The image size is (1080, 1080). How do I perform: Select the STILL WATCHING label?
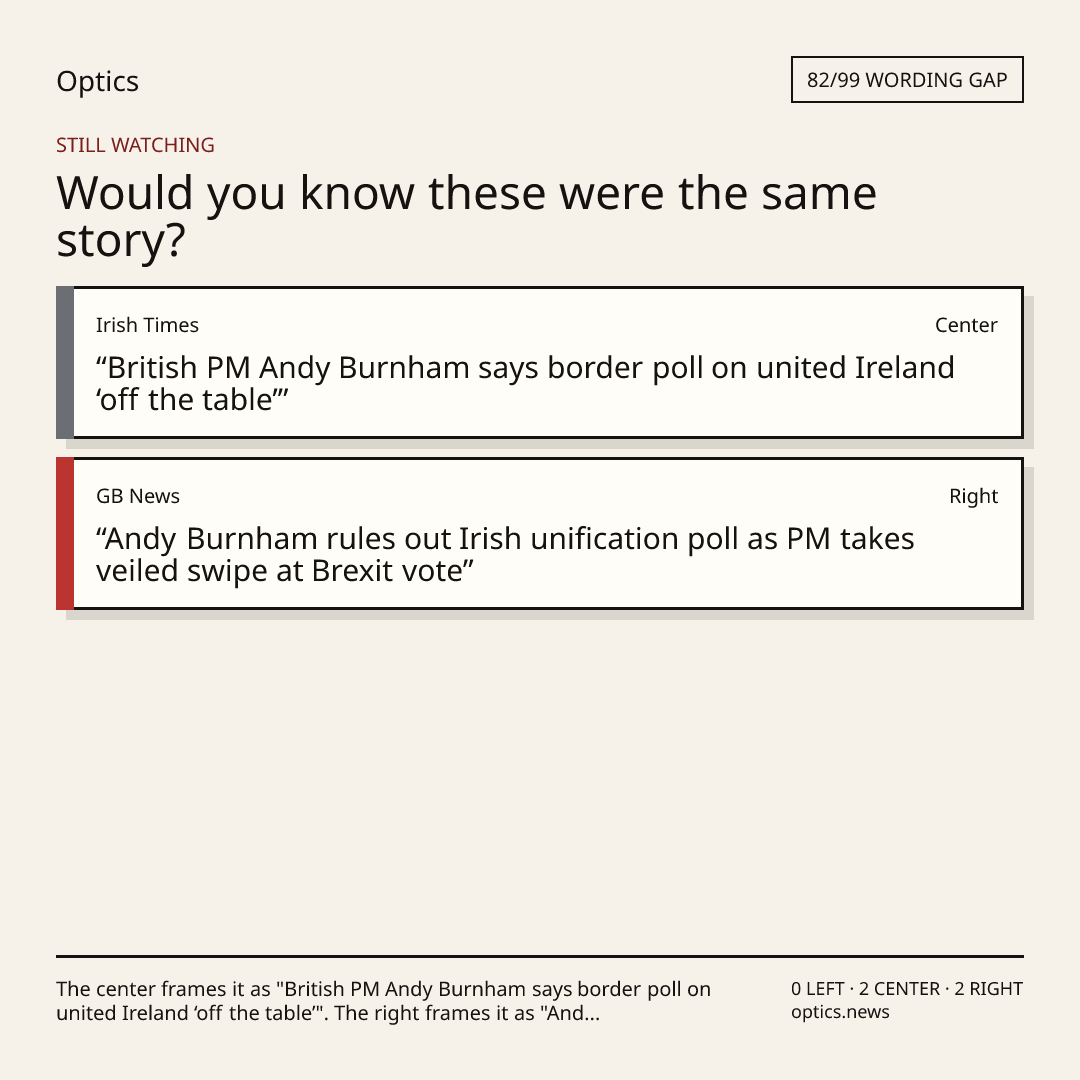[135, 145]
